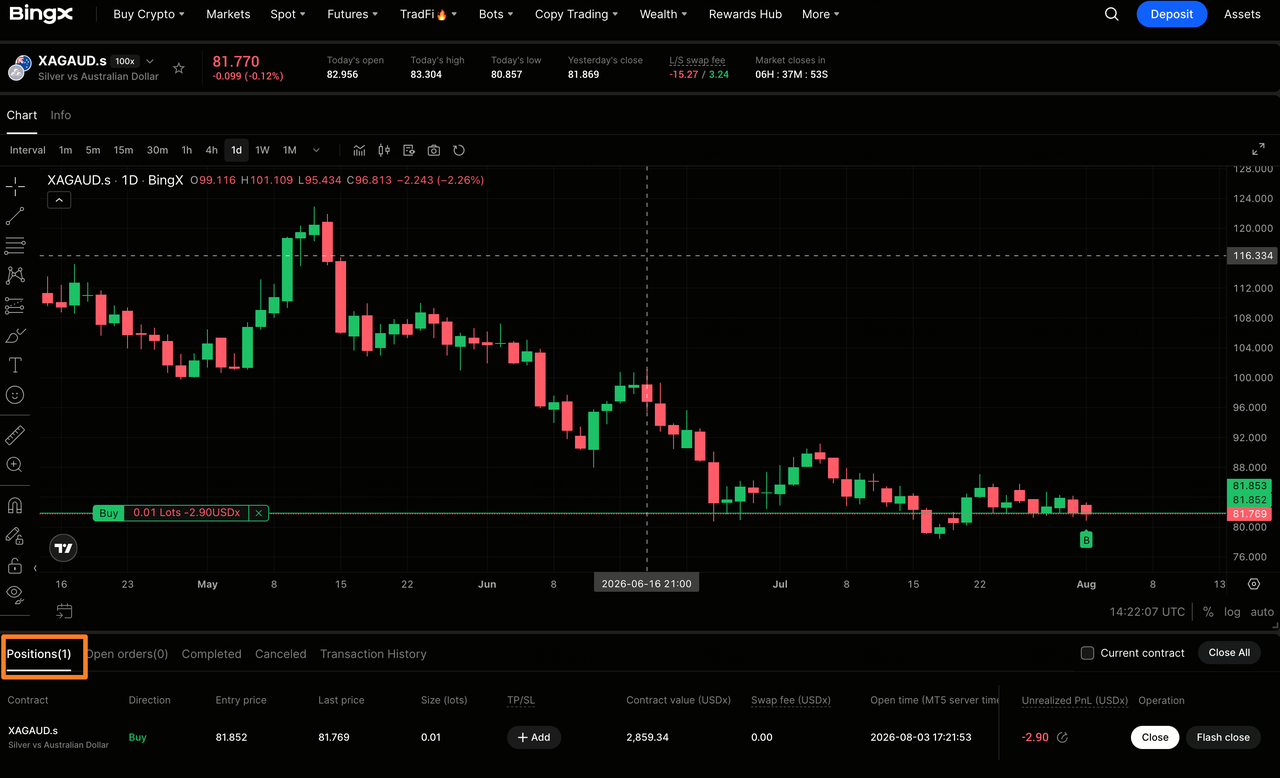This screenshot has width=1280, height=778.
Task: Open the chart indicators icon
Action: (359, 150)
